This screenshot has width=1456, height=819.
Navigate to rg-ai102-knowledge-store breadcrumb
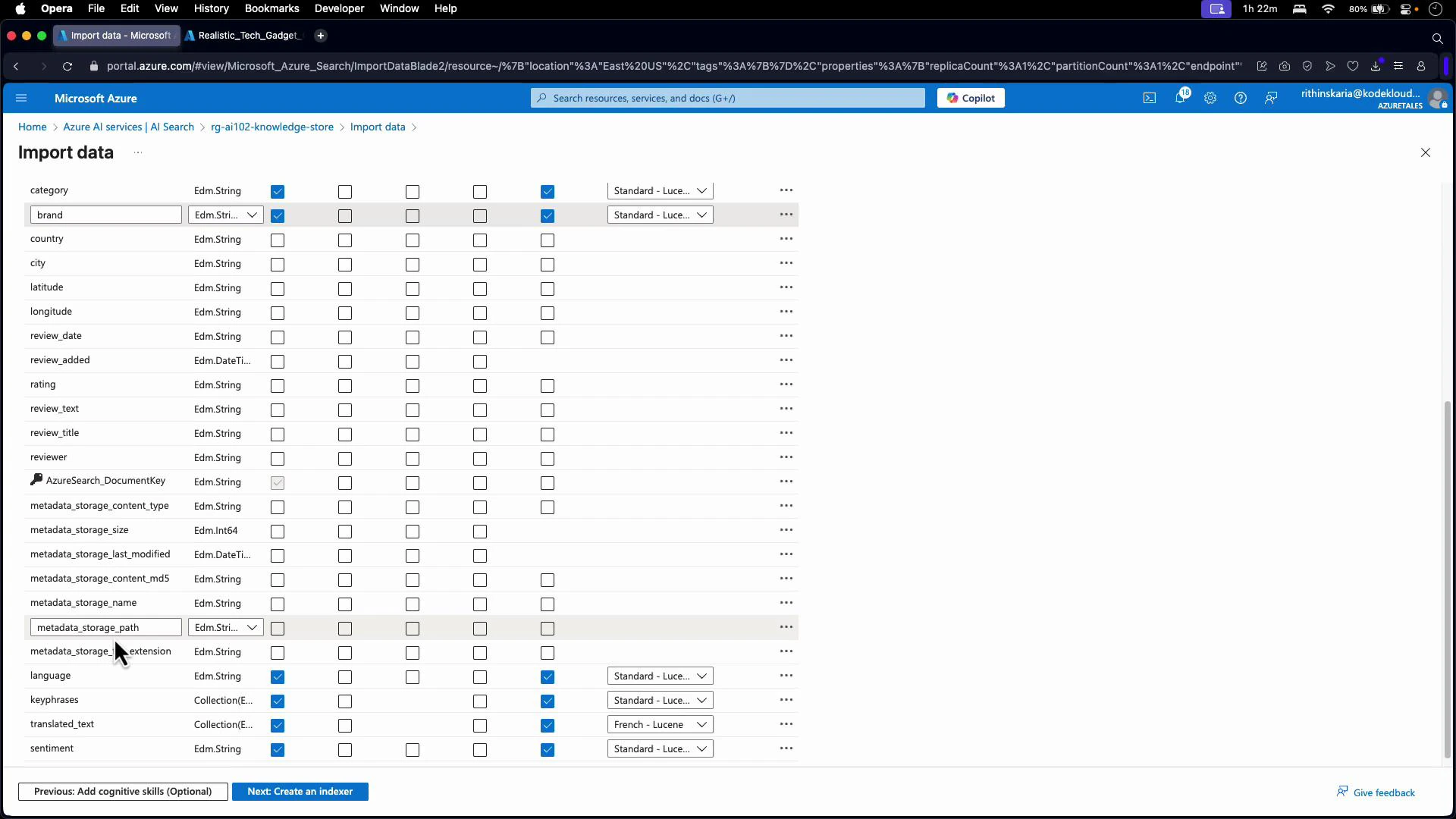[x=271, y=127]
